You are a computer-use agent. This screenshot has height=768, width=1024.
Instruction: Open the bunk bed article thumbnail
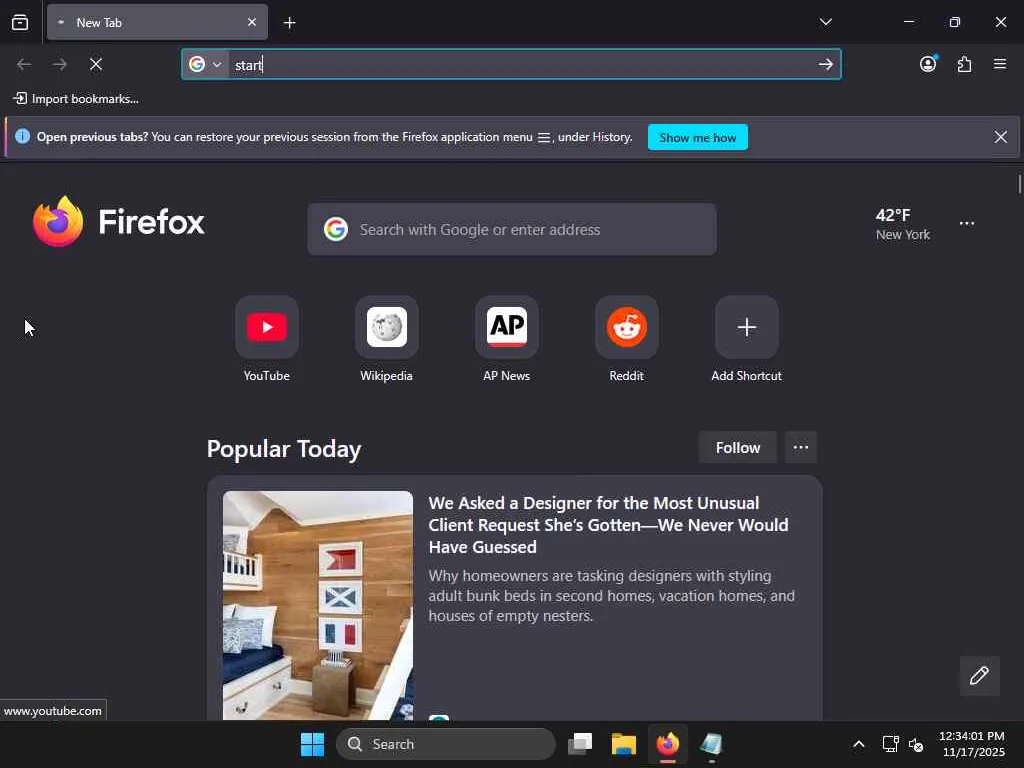[318, 605]
